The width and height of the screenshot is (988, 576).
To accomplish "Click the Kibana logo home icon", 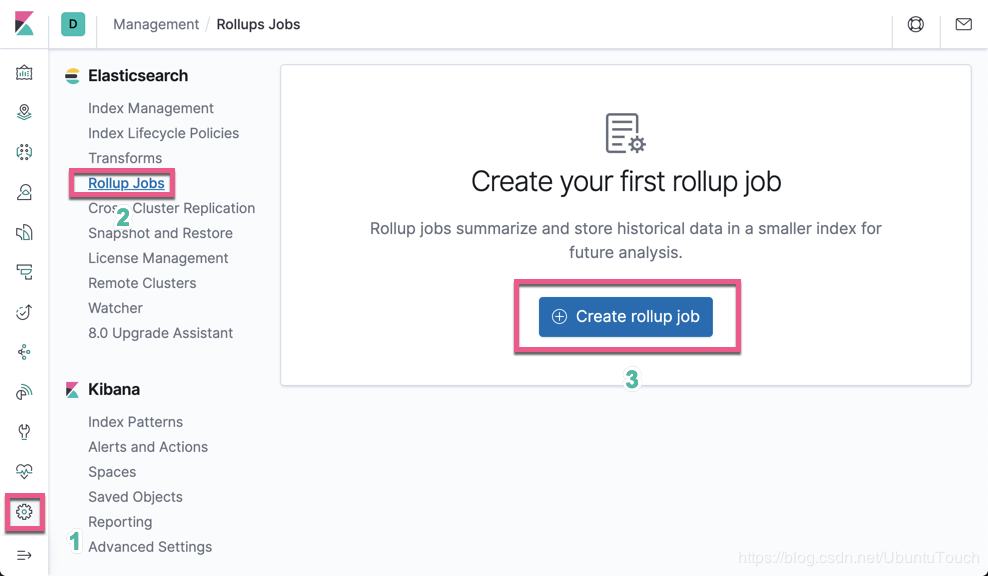I will pyautogui.click(x=24, y=24).
